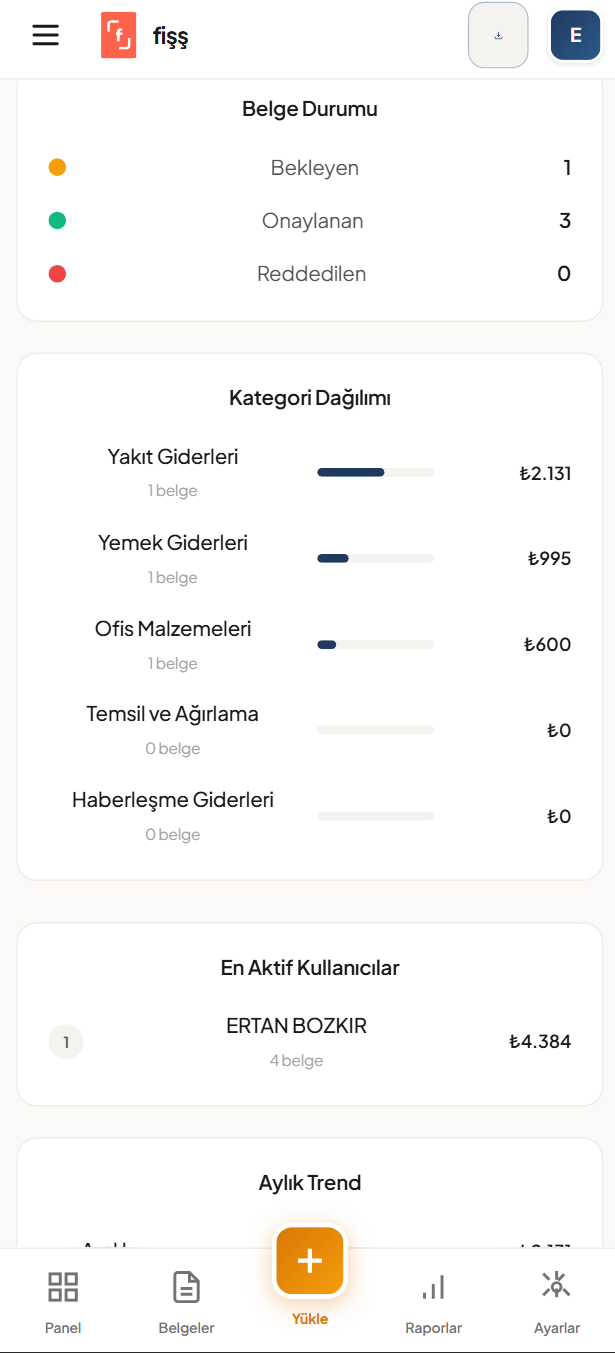
Task: Tap the download icon in the header
Action: 498,34
